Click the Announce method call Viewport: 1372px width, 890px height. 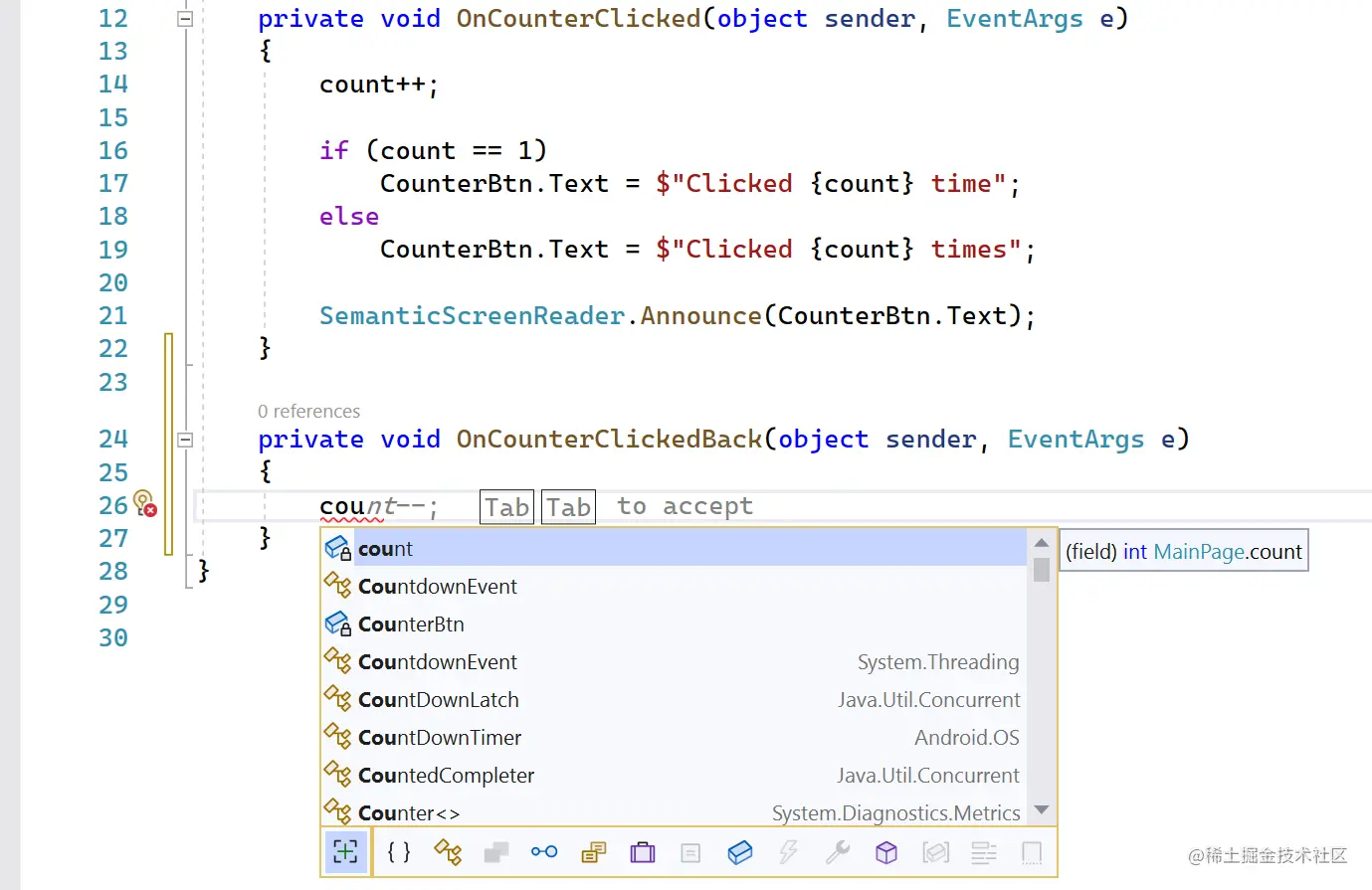click(x=700, y=316)
